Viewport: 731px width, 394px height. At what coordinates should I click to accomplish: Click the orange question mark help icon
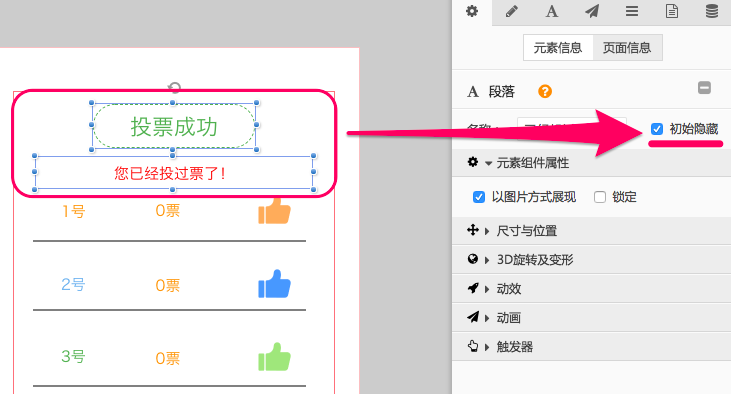545,91
